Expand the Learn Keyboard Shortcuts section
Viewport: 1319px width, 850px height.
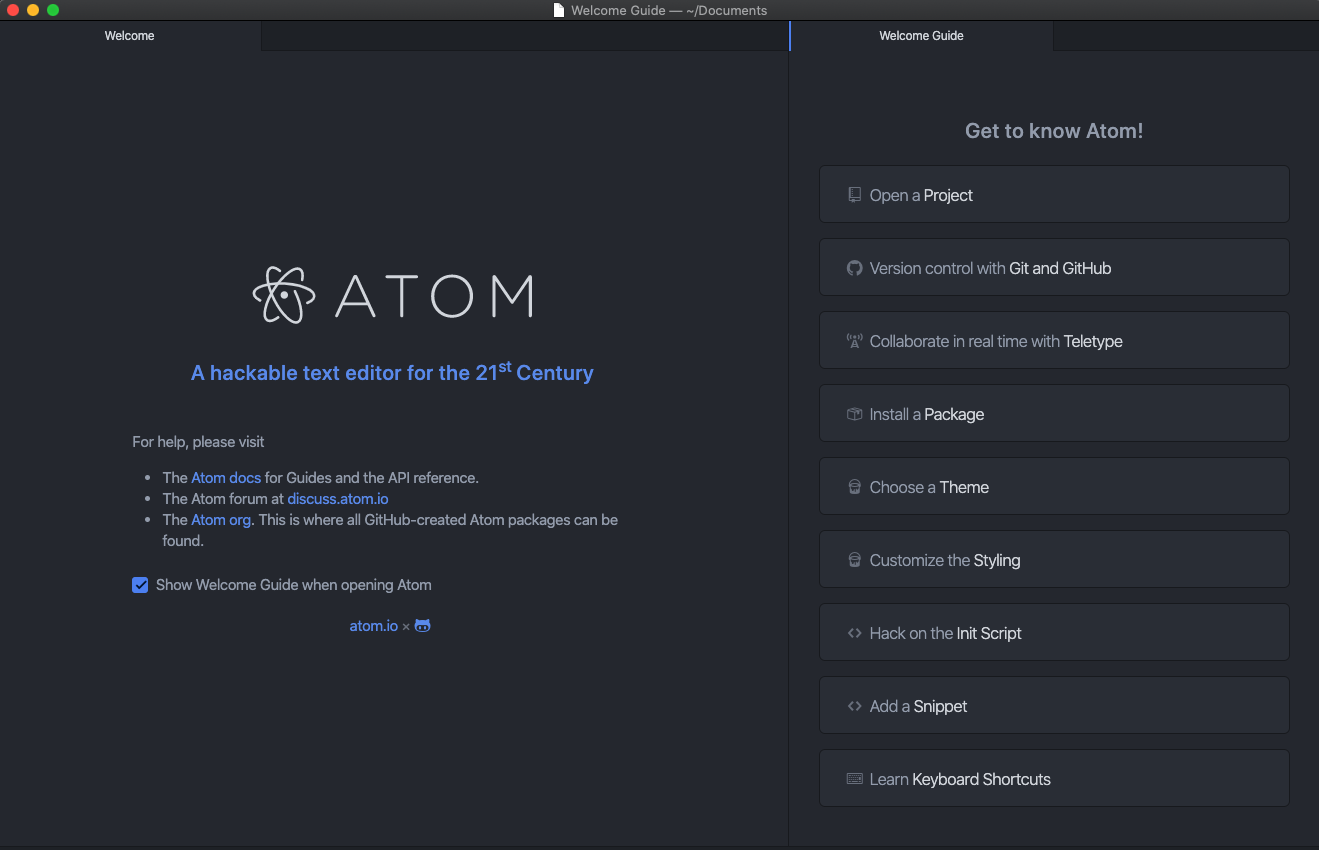1054,778
